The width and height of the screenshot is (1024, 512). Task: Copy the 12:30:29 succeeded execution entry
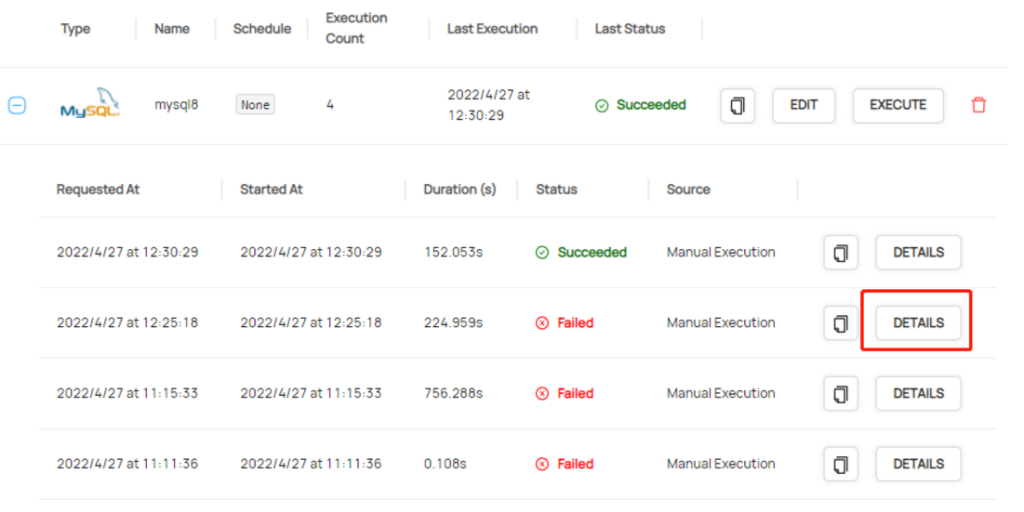(x=841, y=253)
